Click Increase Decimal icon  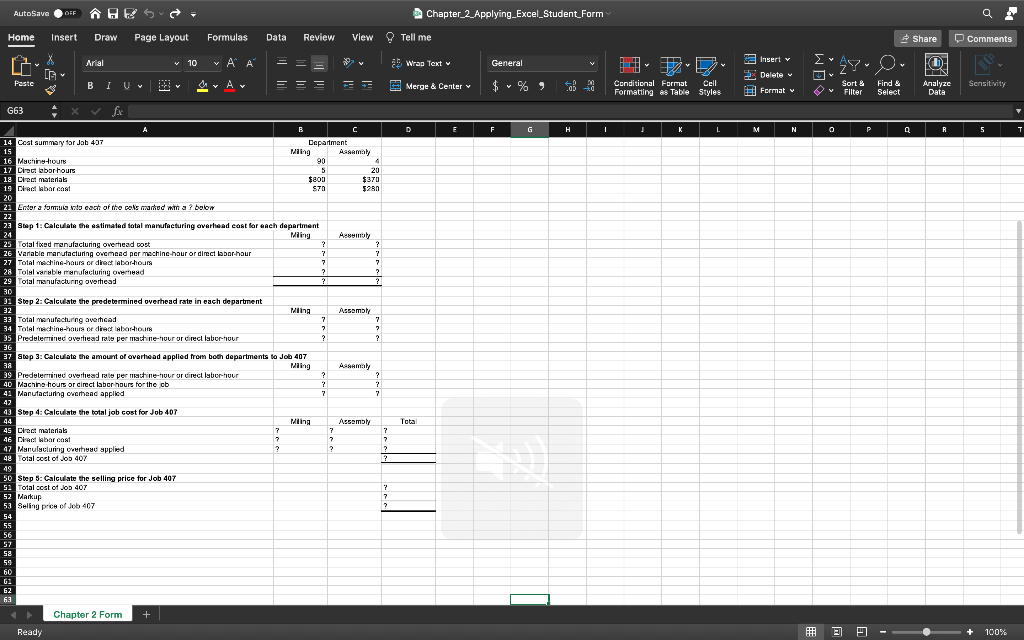click(x=570, y=86)
